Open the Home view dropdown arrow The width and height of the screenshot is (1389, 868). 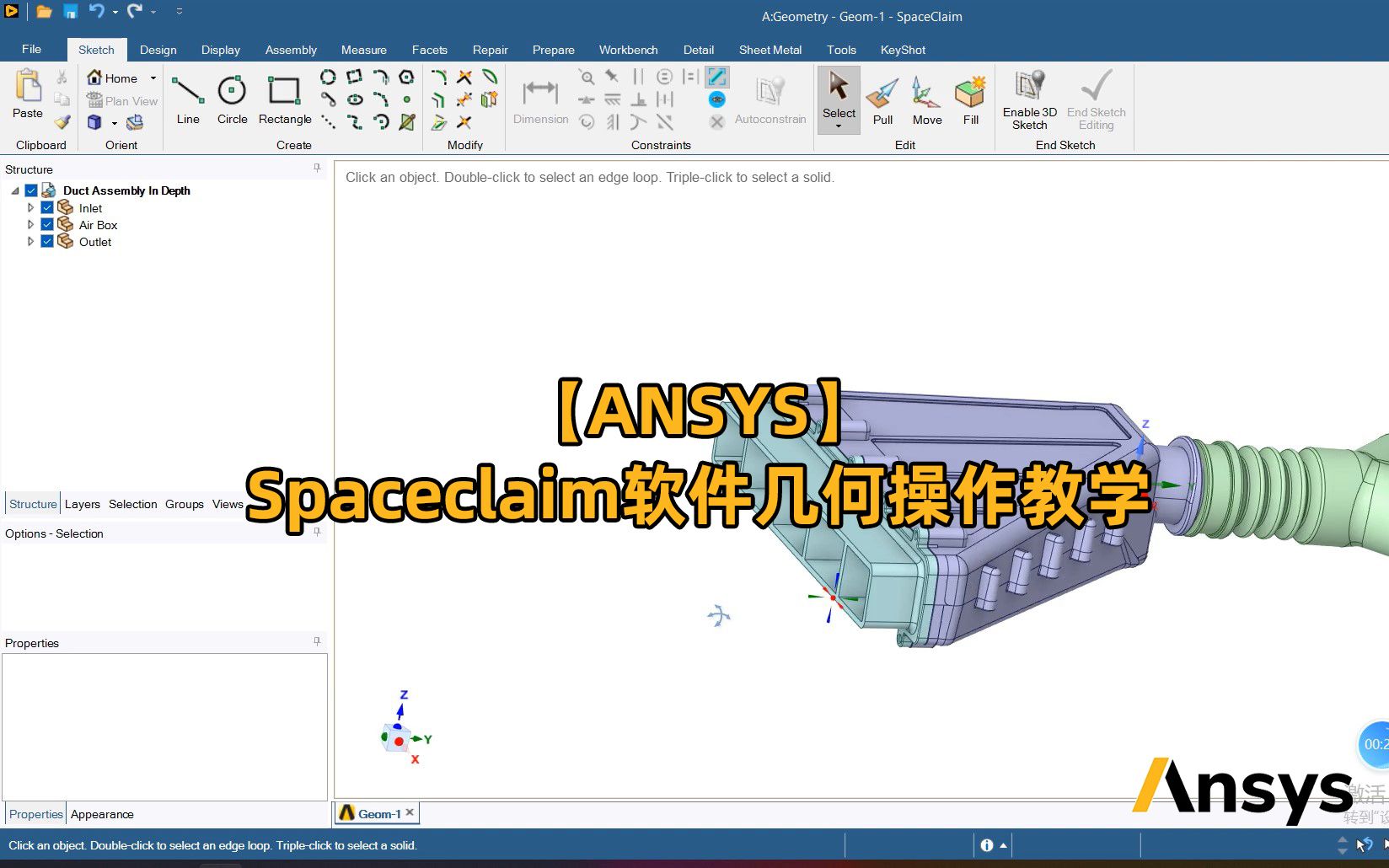(153, 78)
